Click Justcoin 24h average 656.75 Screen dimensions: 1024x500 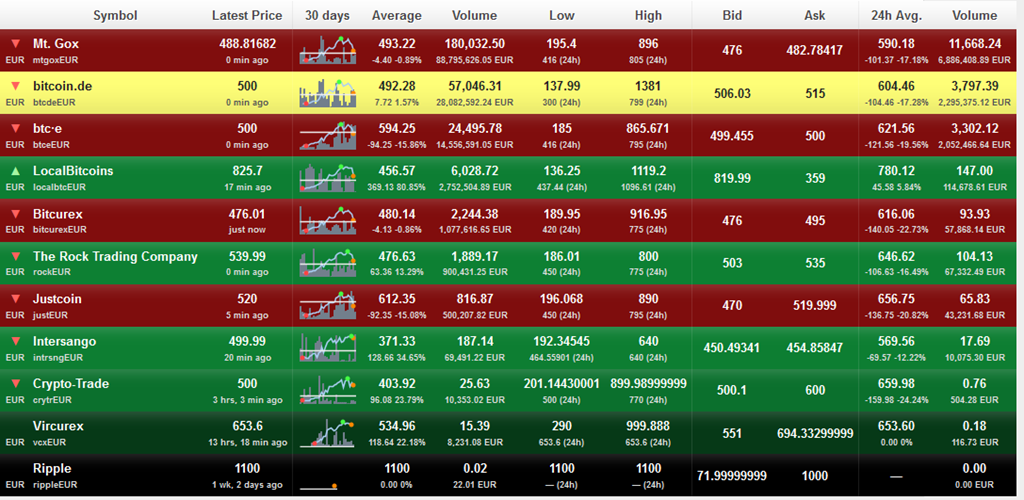click(x=896, y=298)
